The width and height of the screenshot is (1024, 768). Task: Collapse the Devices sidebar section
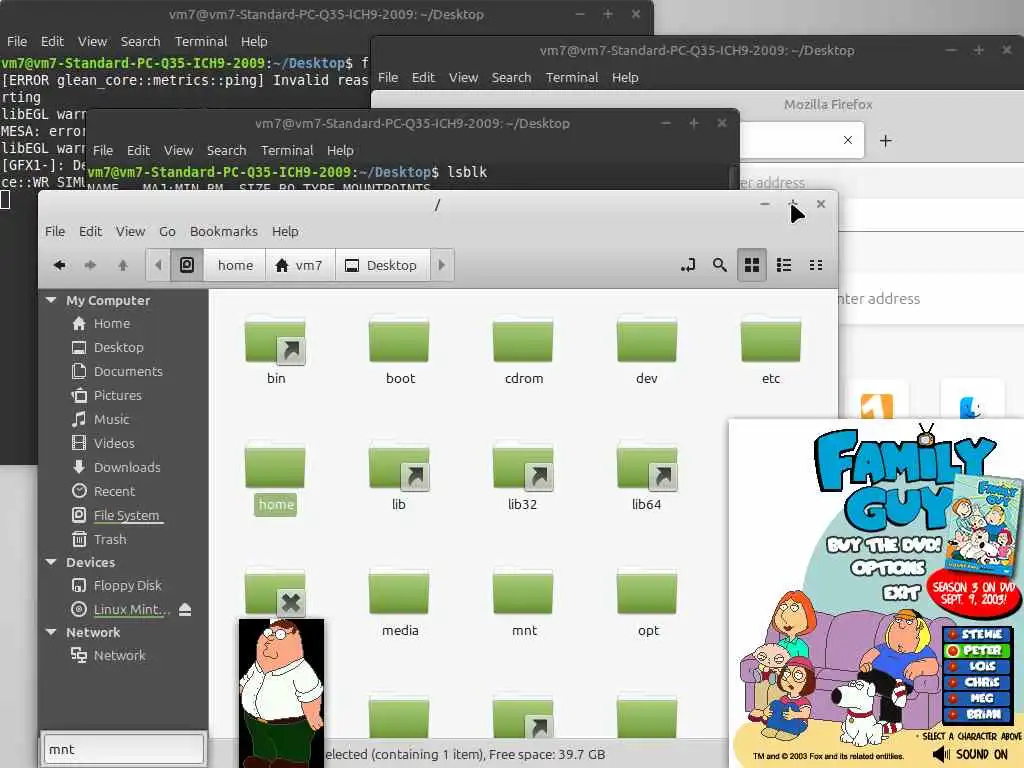click(x=51, y=562)
